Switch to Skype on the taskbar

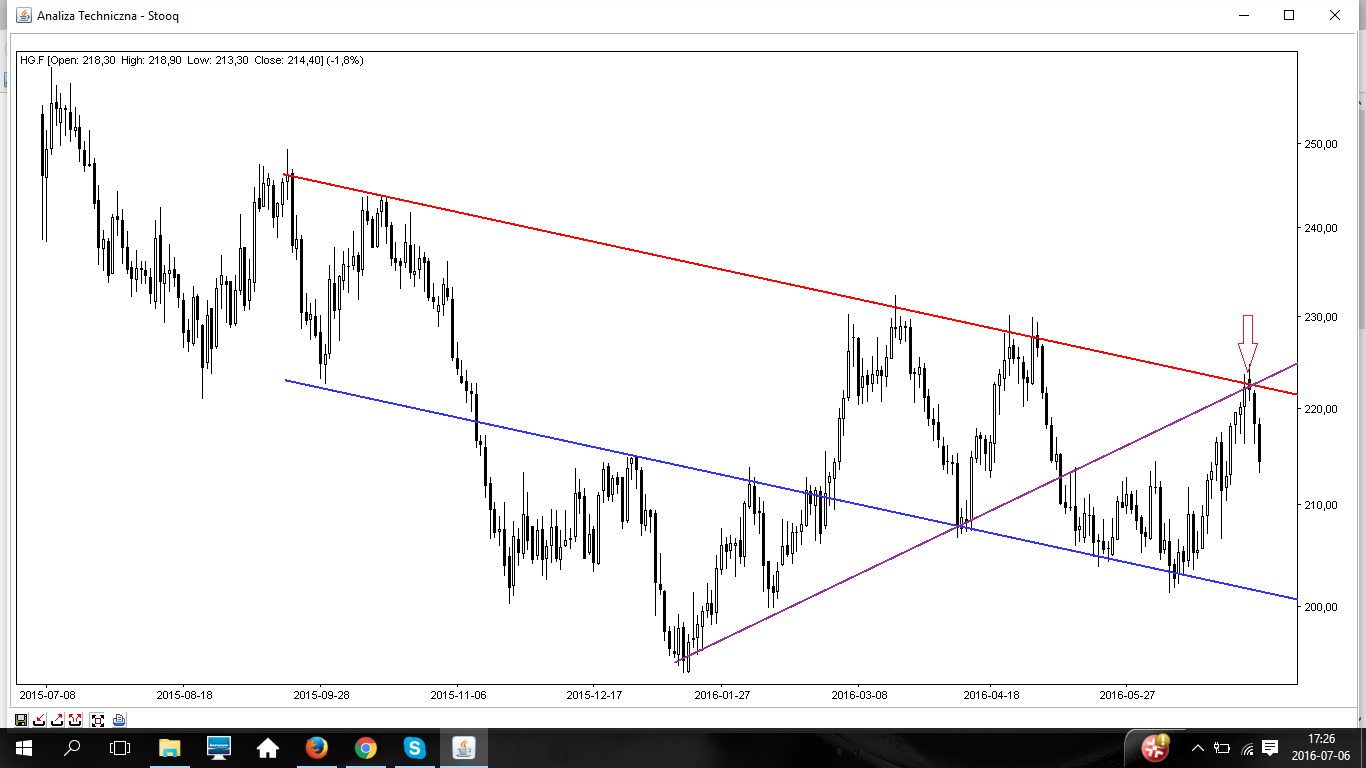[415, 747]
